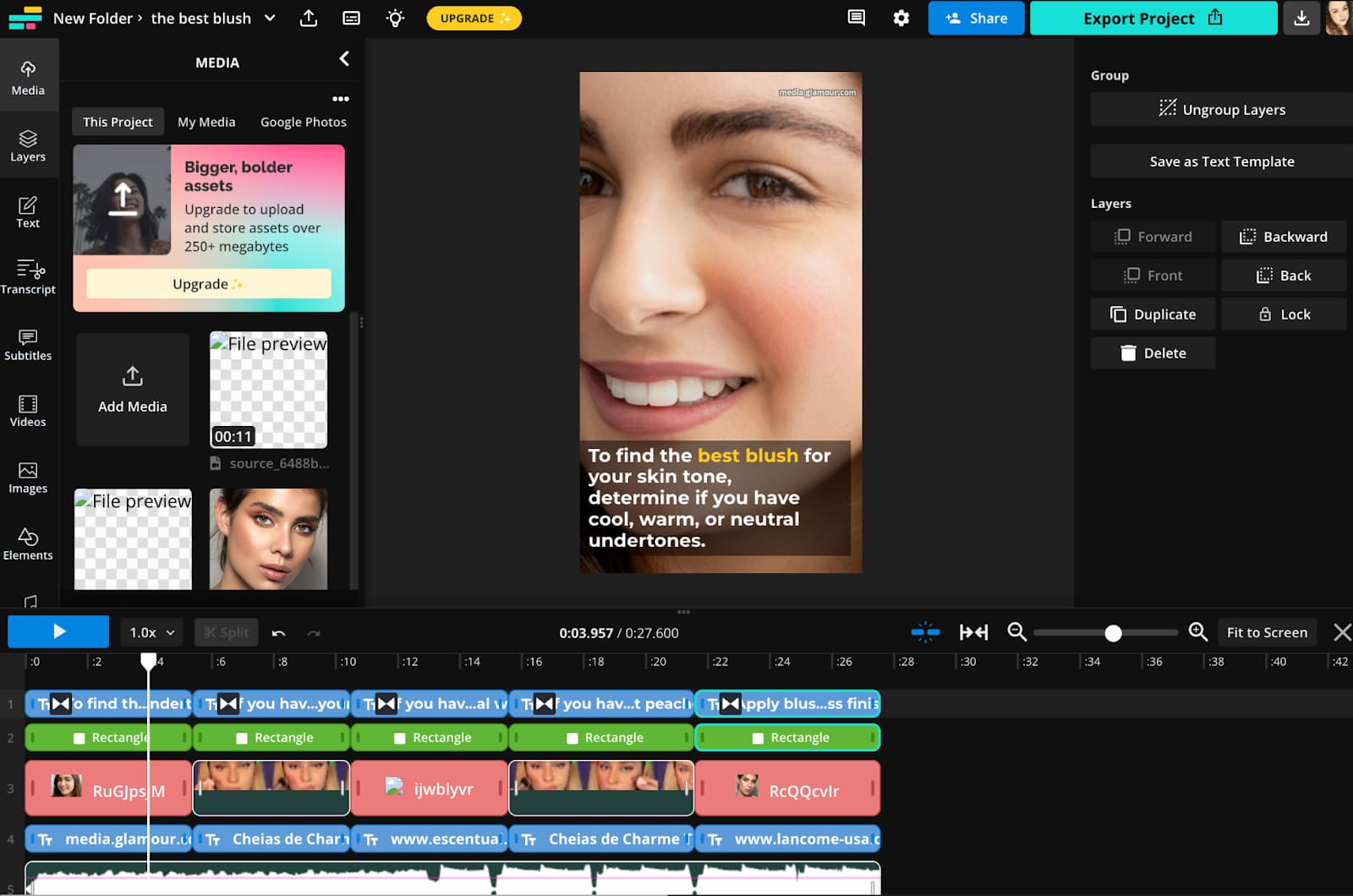Expand the project name dropdown arrow
This screenshot has width=1353, height=896.
click(x=270, y=18)
